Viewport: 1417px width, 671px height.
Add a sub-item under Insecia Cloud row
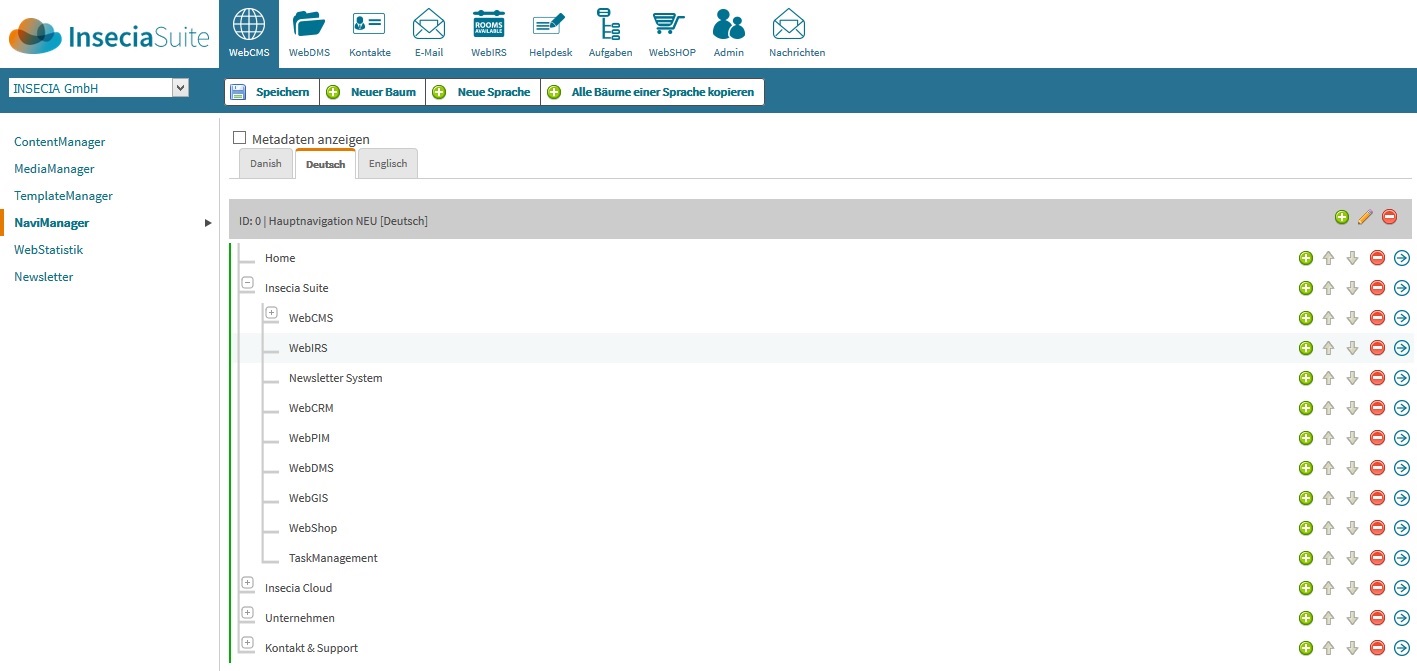(1305, 588)
